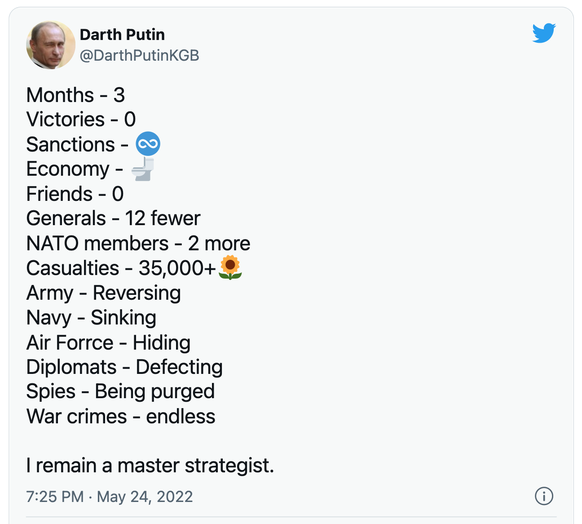Click the 'Diplomats - Defecting' line

pyautogui.click(x=124, y=367)
